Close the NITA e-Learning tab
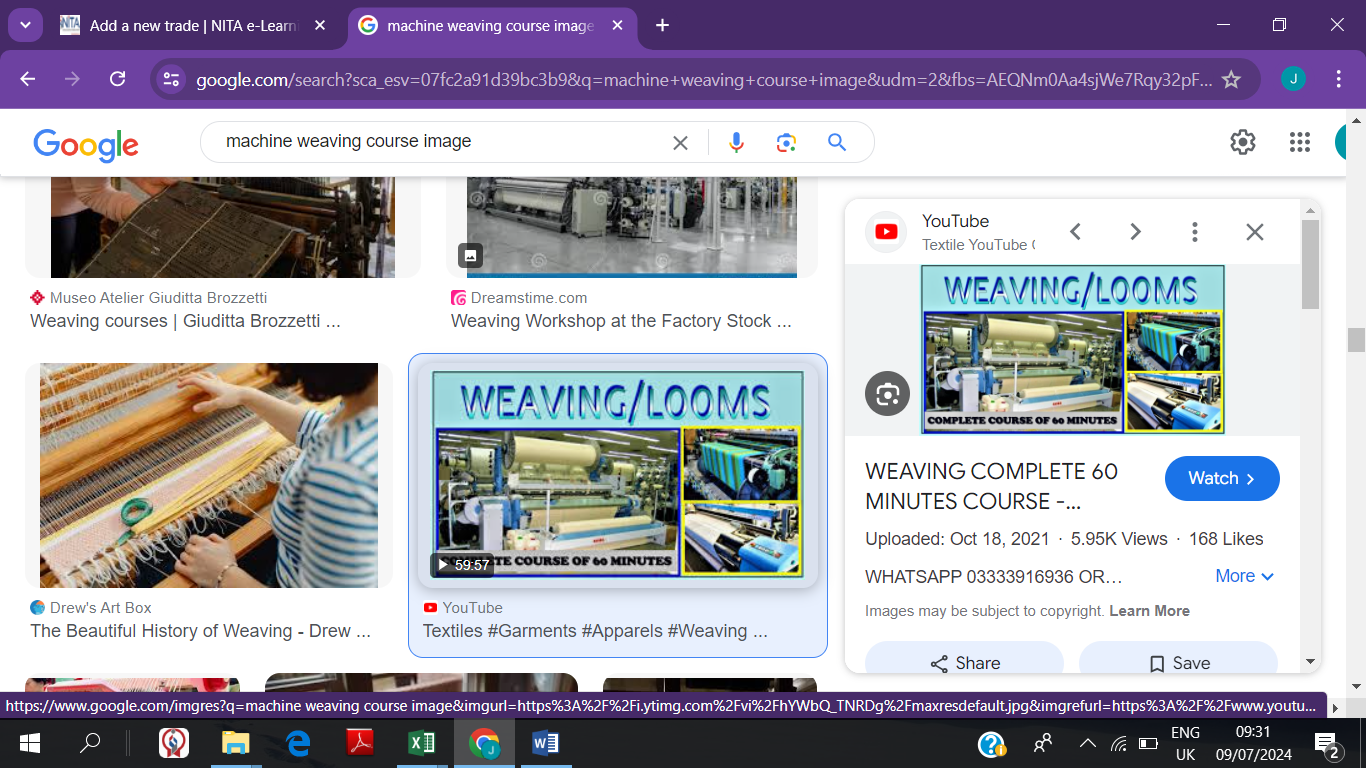 320,26
